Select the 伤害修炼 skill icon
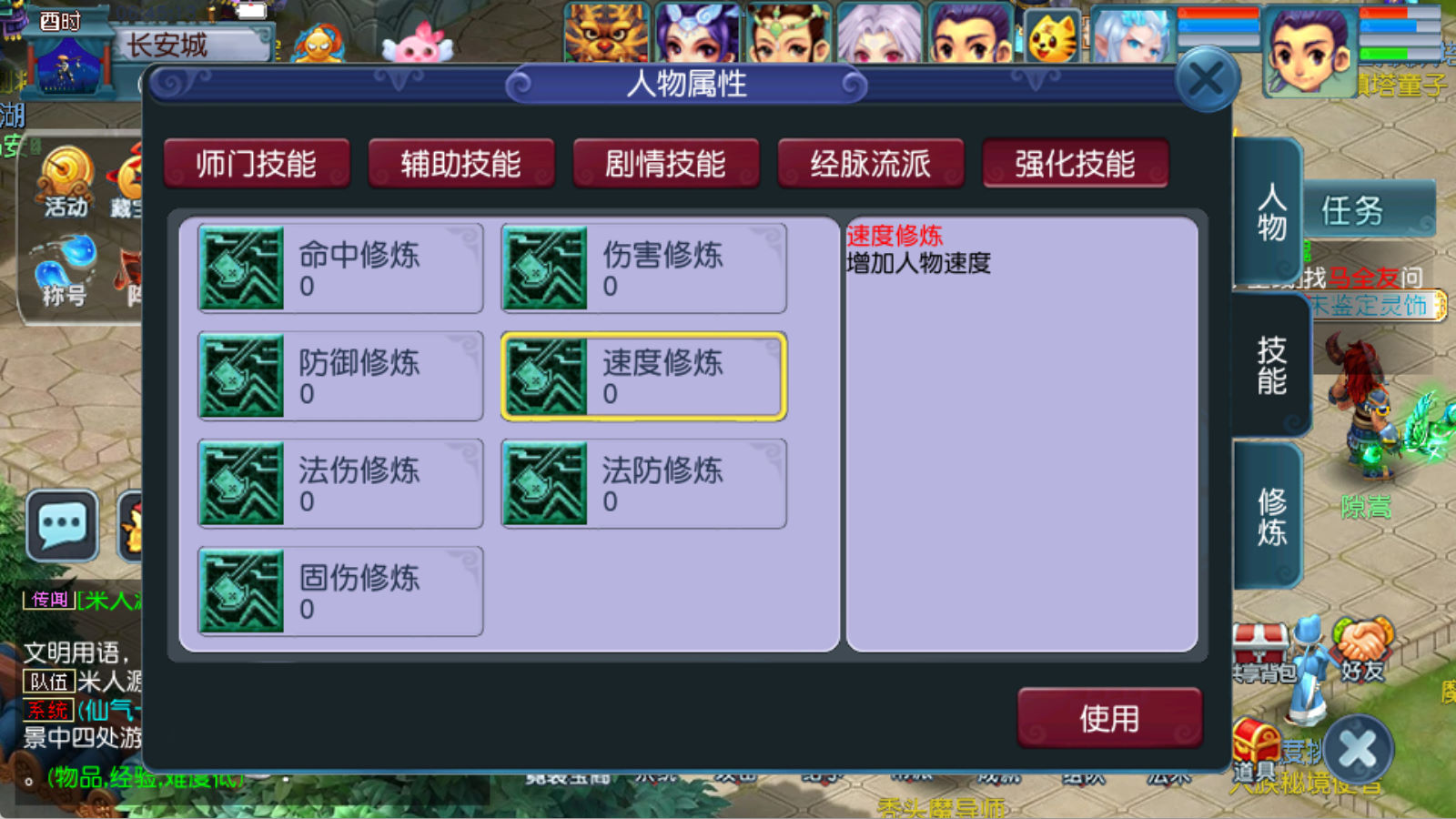 click(x=544, y=268)
